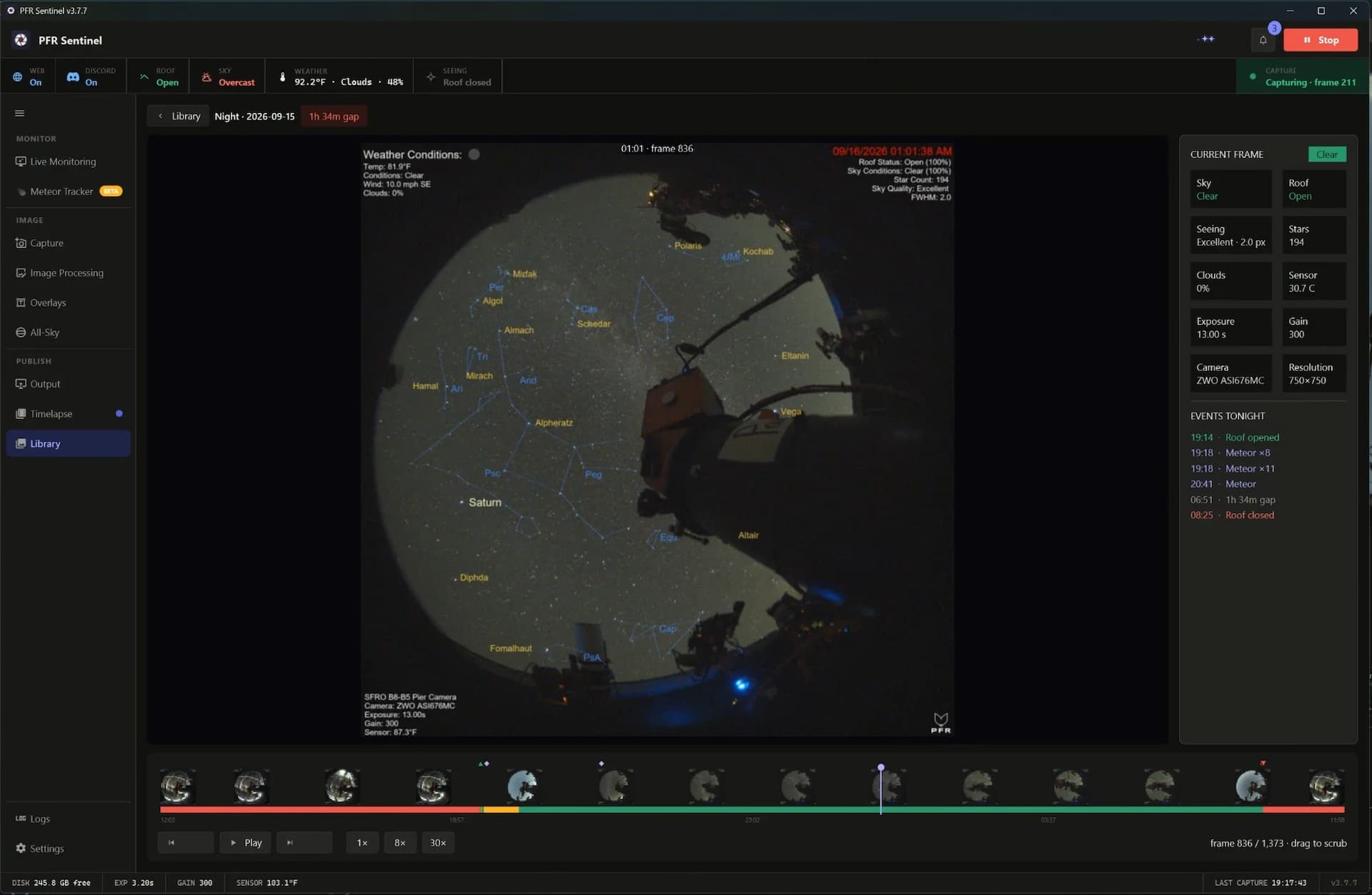Go back to Library via breadcrumb
Image resolution: width=1372 pixels, height=895 pixels.
179,116
